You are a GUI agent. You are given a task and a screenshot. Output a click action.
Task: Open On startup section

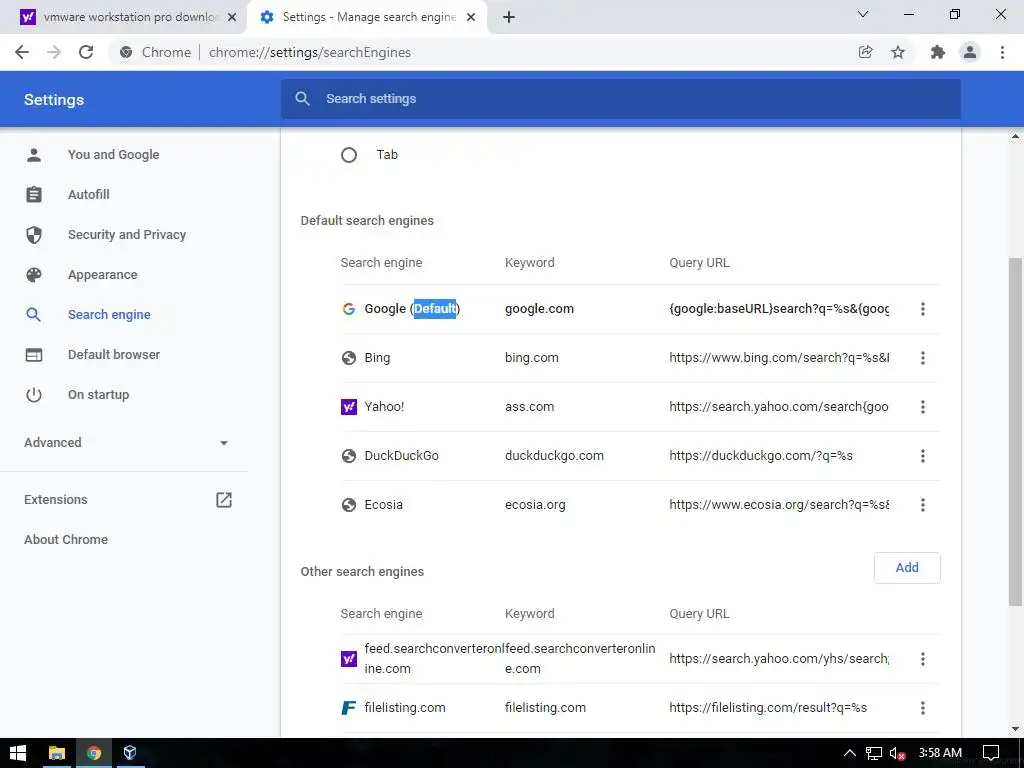(99, 394)
